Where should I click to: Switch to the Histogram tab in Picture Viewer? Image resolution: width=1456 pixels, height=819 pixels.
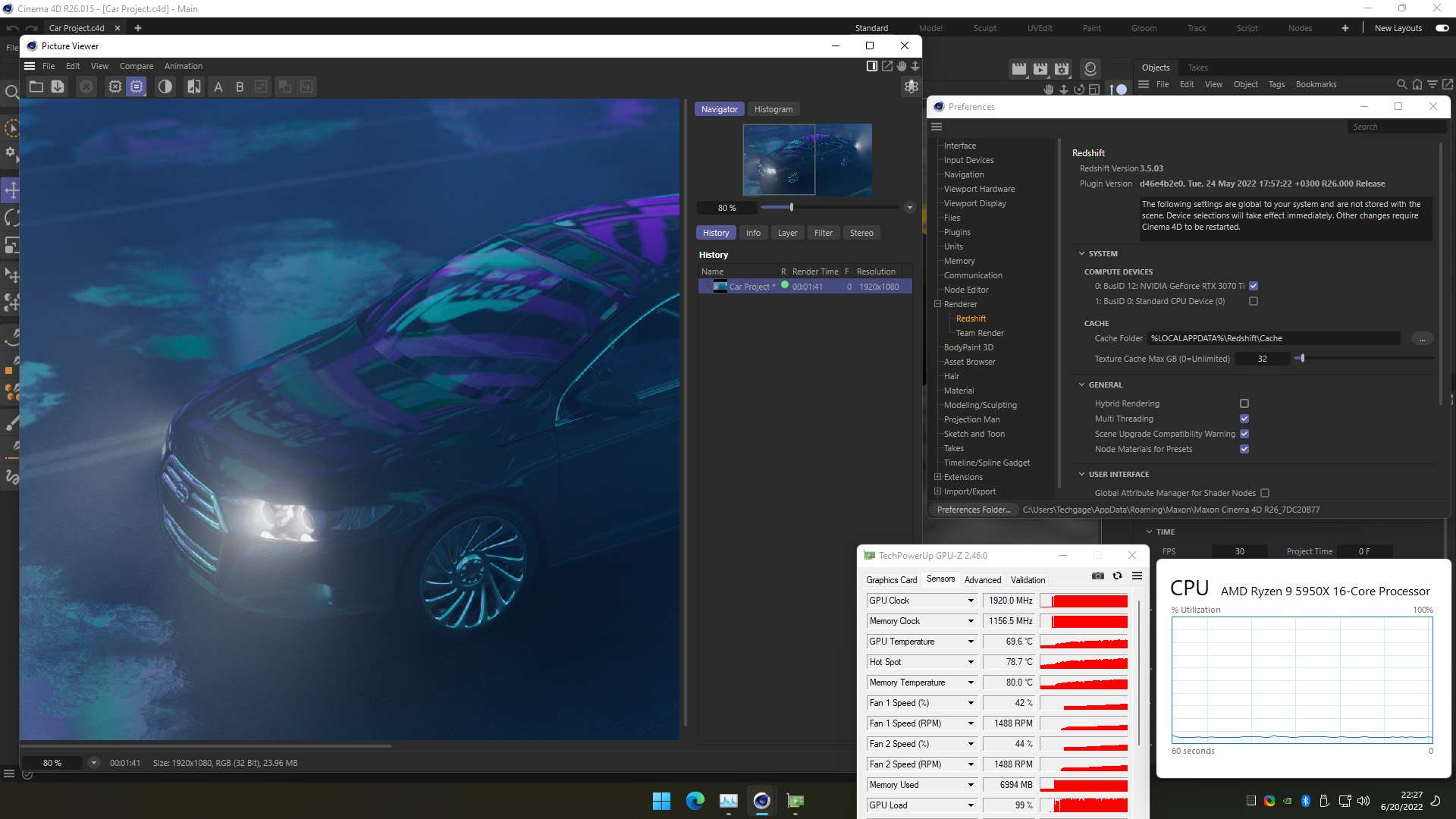click(x=773, y=108)
